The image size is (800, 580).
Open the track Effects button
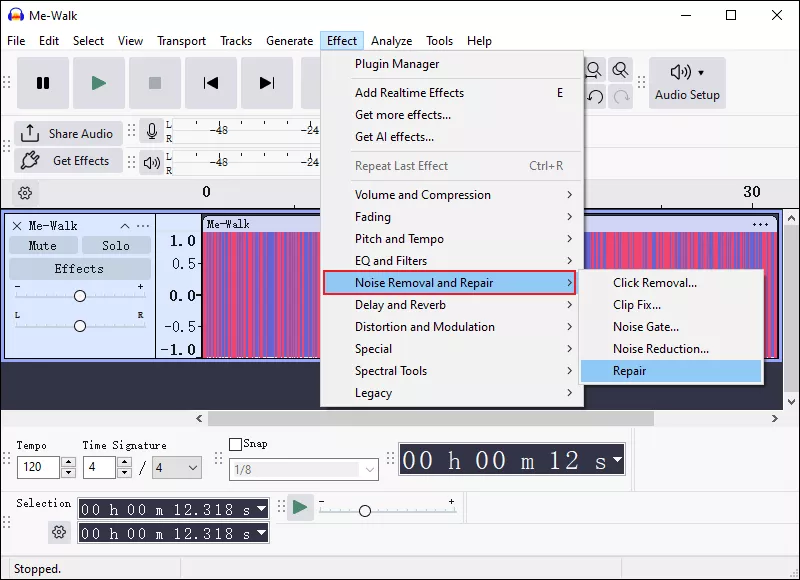(80, 269)
